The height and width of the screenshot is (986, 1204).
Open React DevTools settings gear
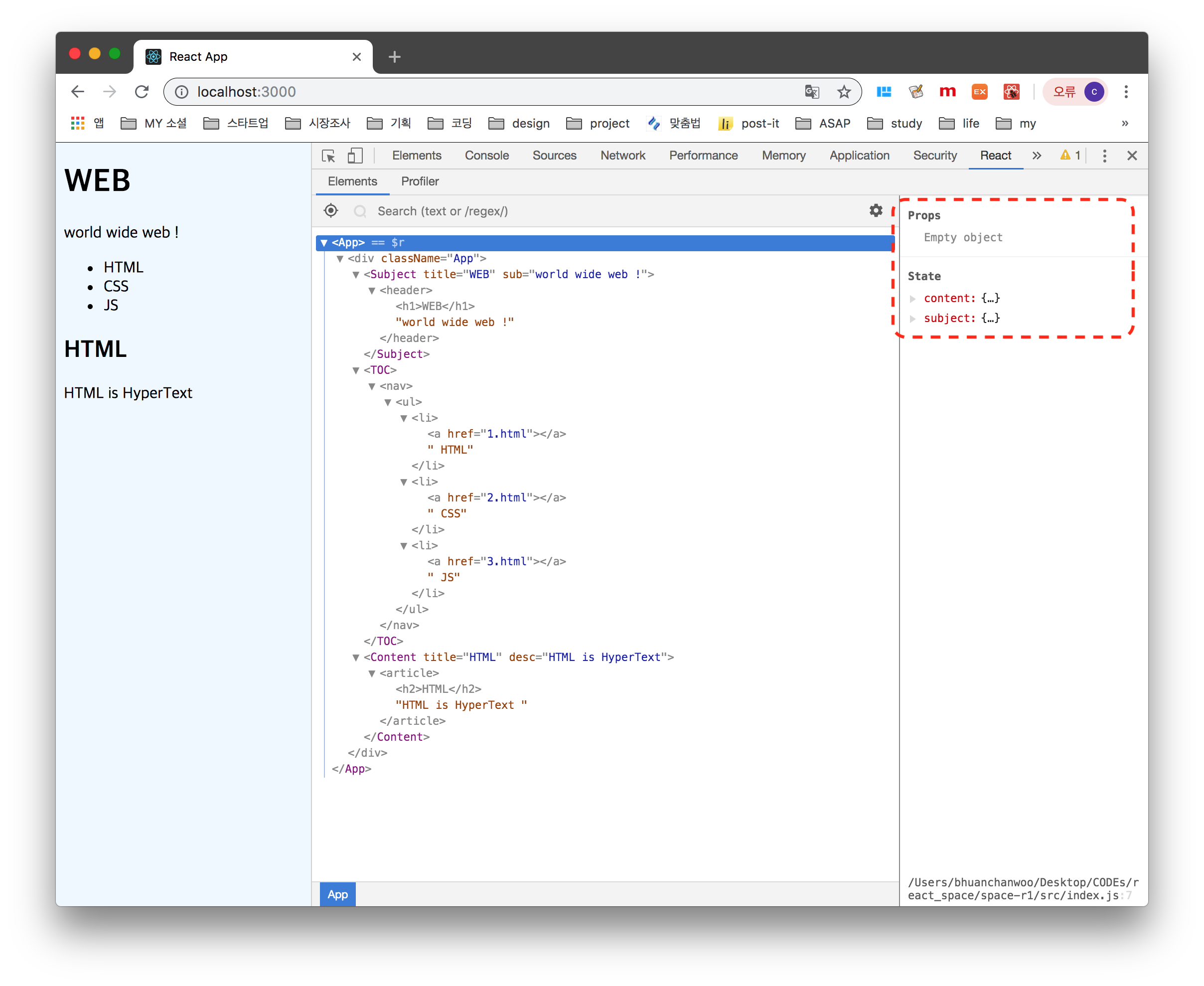point(876,211)
